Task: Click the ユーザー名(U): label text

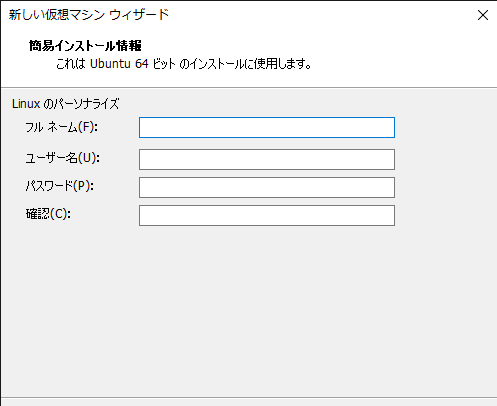Action: [63, 158]
